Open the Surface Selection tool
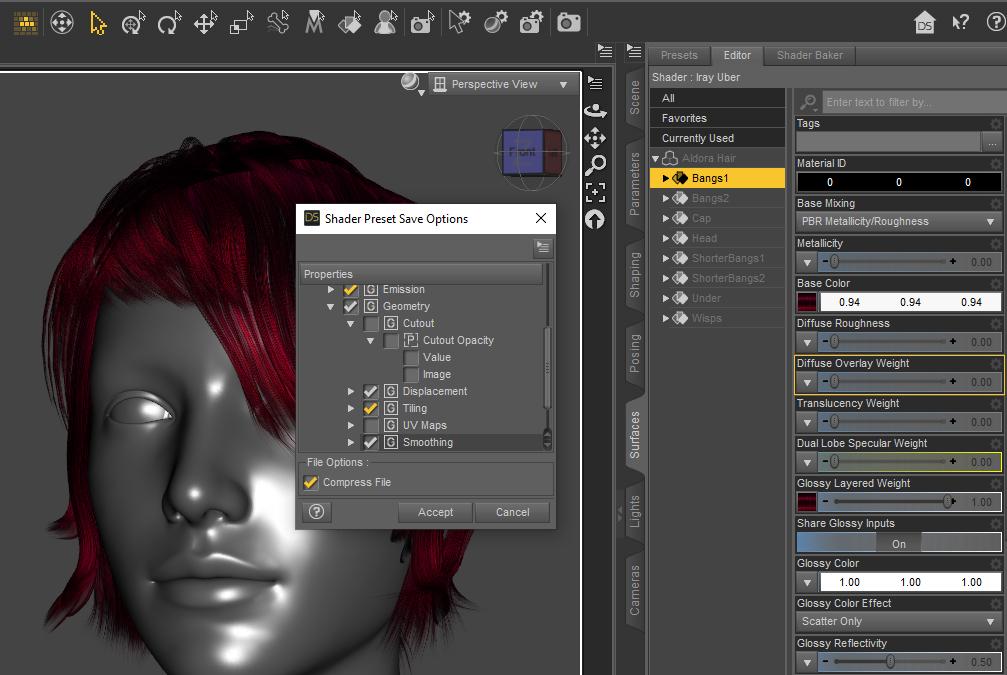This screenshot has width=1007, height=675. (x=349, y=23)
